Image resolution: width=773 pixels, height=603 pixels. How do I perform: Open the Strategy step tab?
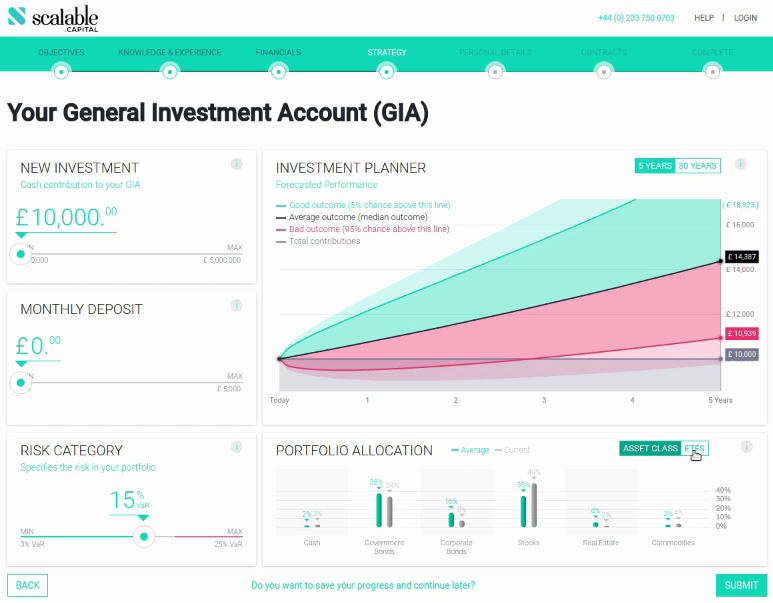pyautogui.click(x=386, y=52)
